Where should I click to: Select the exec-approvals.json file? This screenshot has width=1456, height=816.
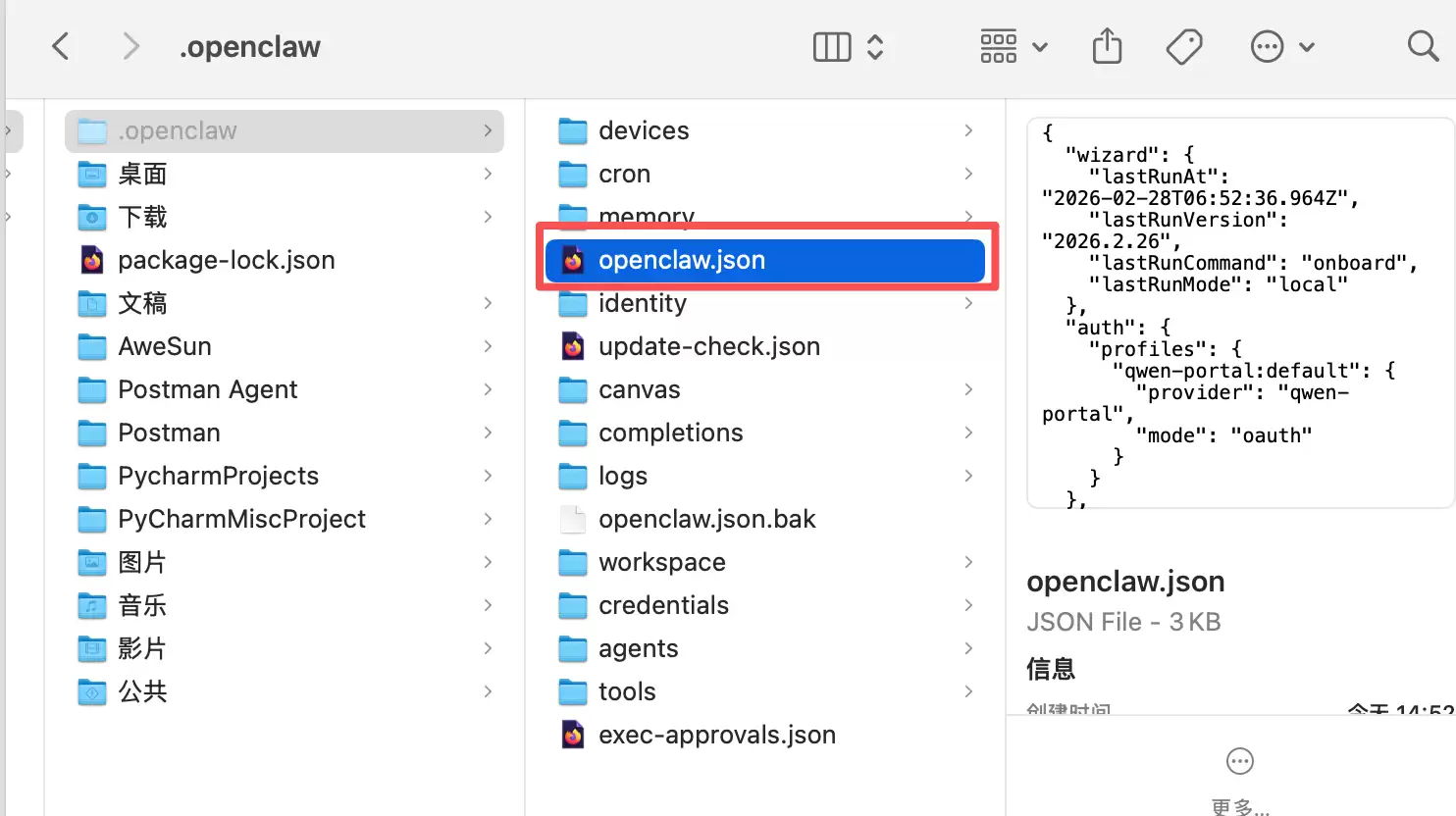pyautogui.click(x=716, y=735)
